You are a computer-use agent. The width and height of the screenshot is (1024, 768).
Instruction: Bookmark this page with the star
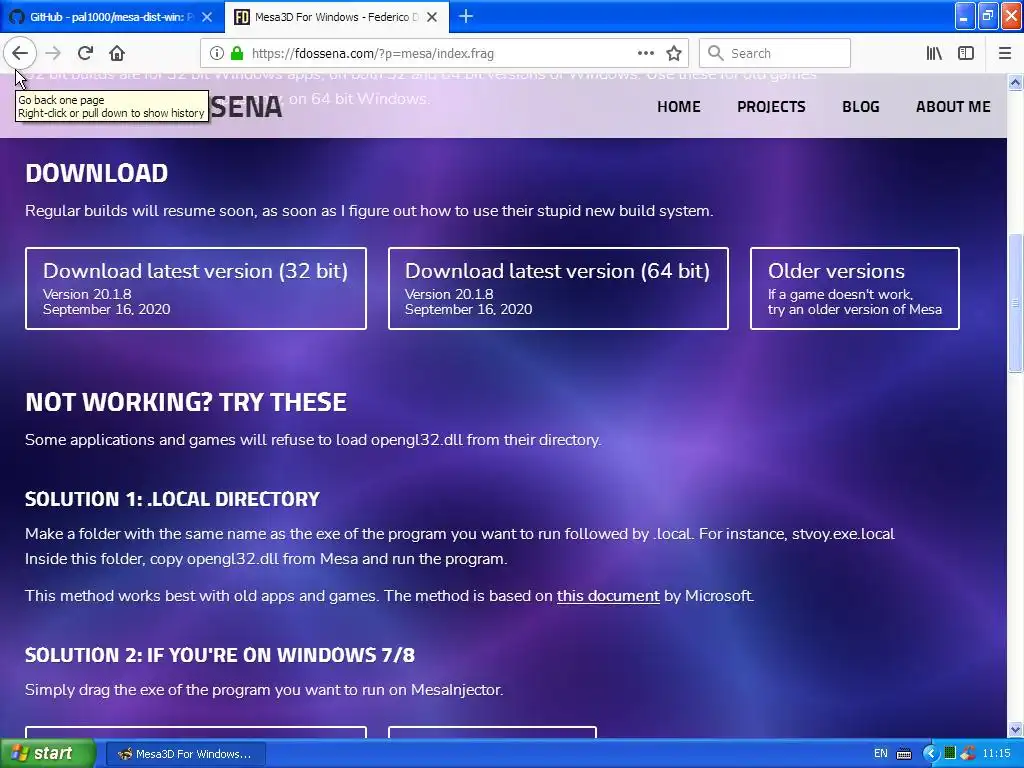click(674, 53)
